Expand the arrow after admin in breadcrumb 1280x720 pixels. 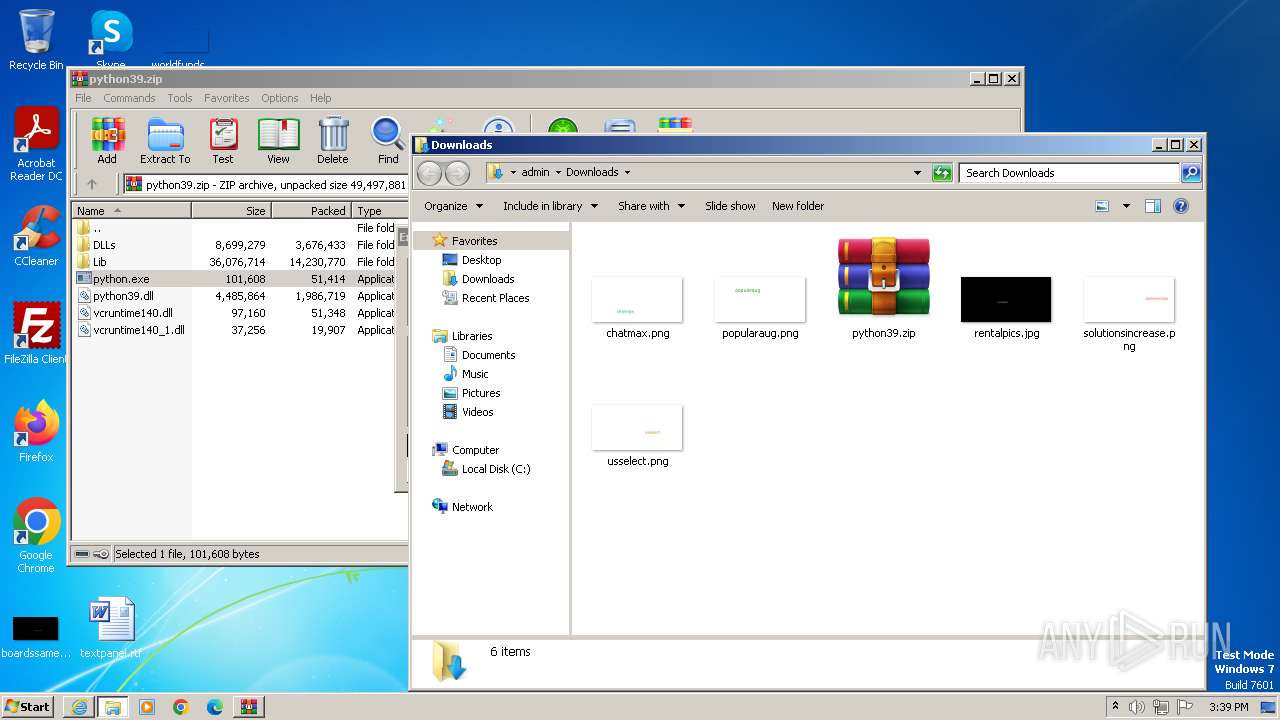coord(558,173)
